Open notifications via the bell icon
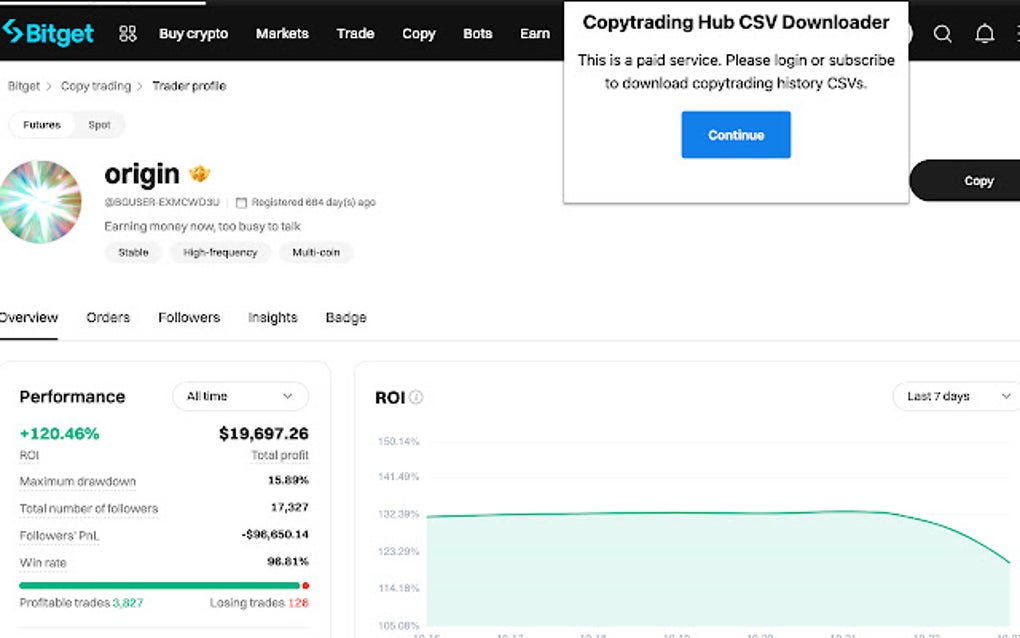The image size is (1020, 638). click(984, 33)
